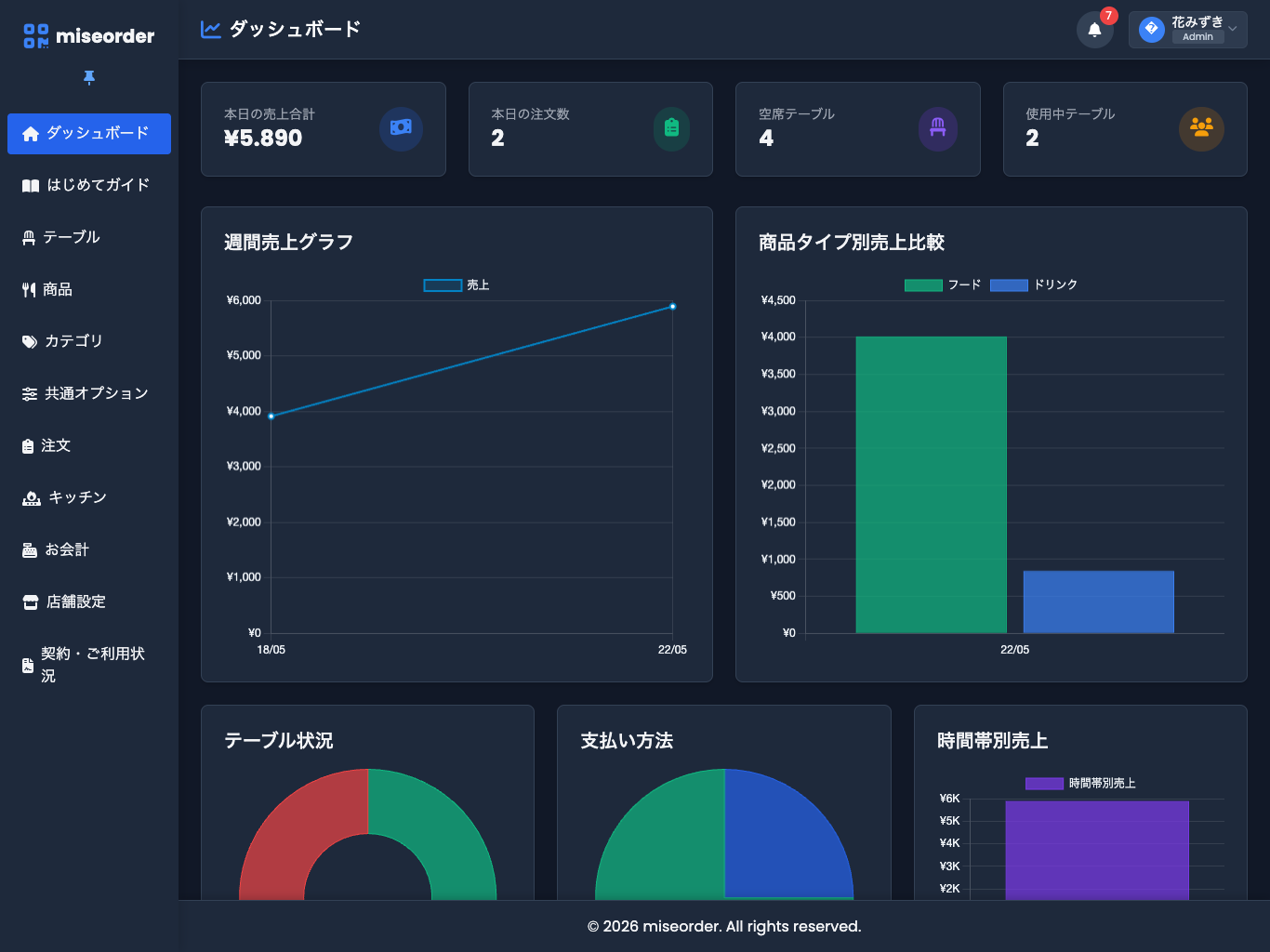Click the book icon beside はじめてガイド

coord(31,186)
